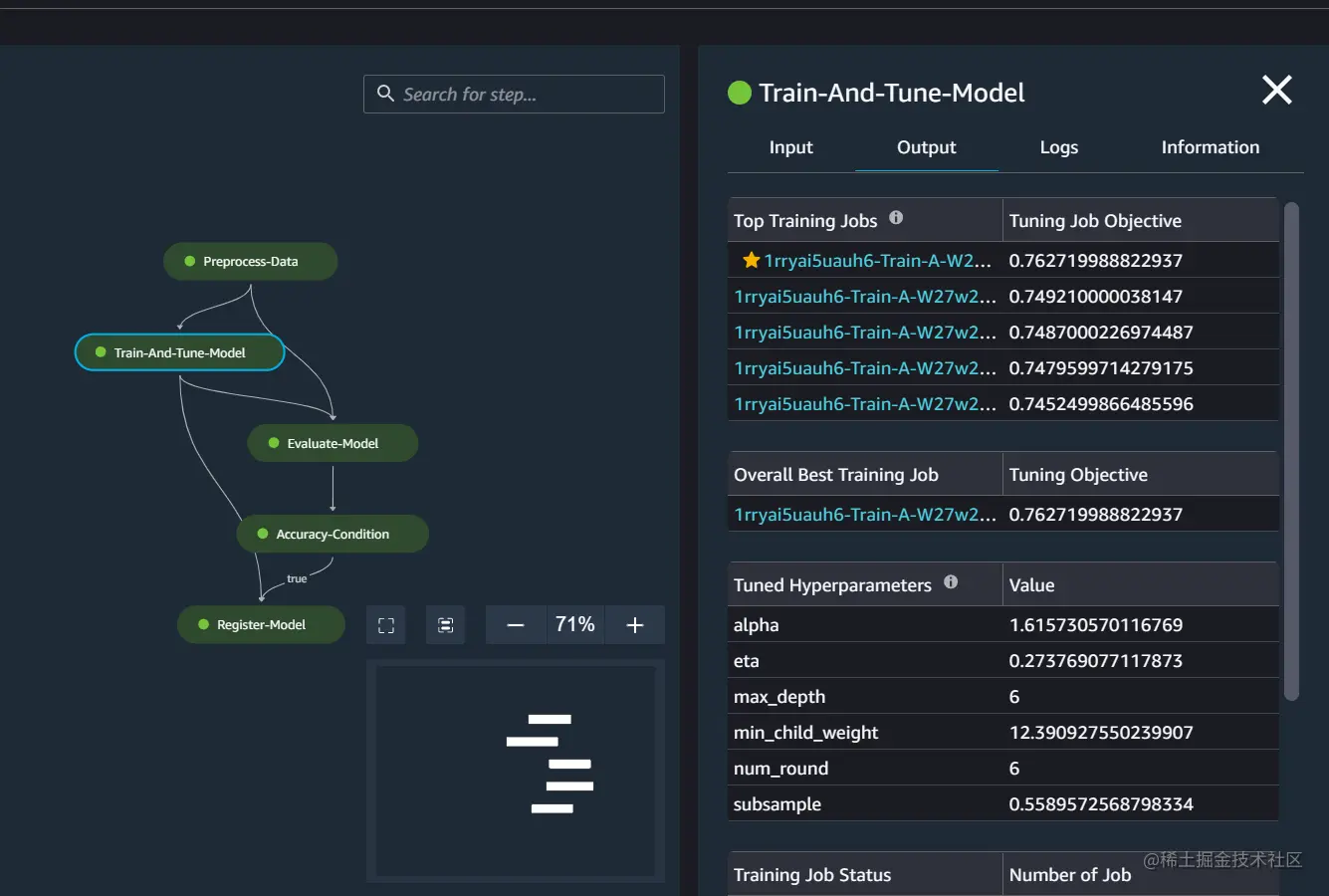Click the min_child_weight value 12.390927550239907
Viewport: 1329px width, 896px height.
click(1101, 733)
